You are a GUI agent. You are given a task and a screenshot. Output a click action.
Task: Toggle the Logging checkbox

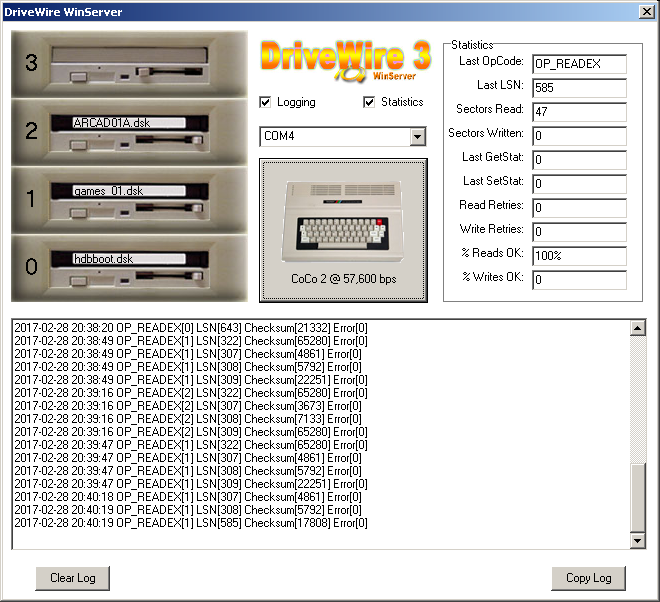(x=266, y=102)
